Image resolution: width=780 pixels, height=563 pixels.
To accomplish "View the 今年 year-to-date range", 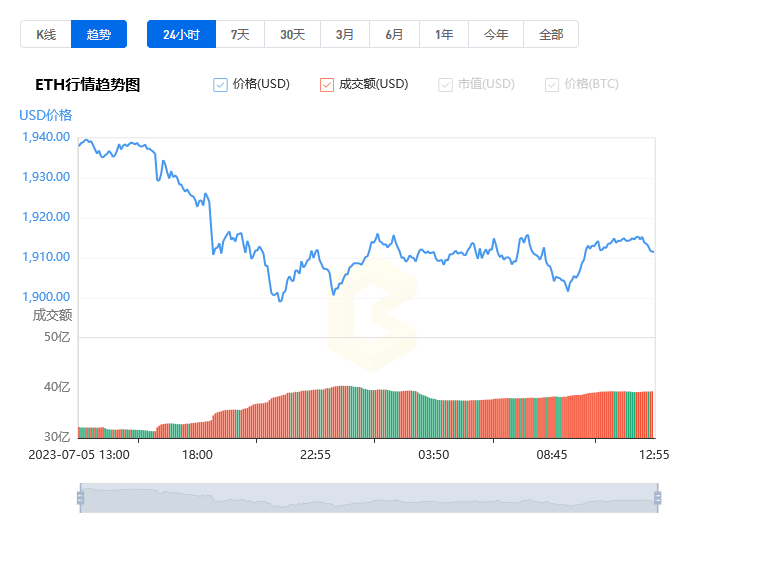I will click(496, 34).
